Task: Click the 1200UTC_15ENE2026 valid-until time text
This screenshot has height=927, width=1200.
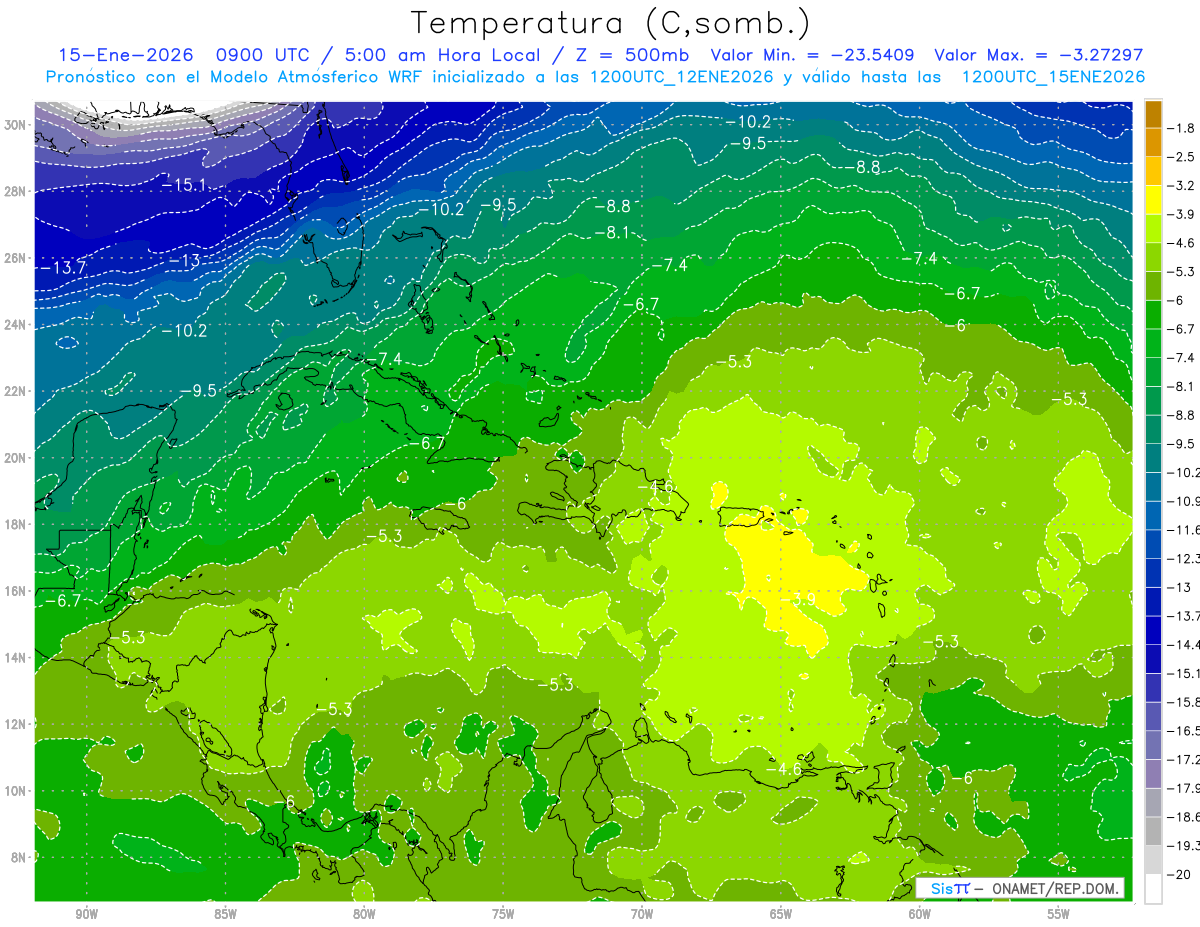Action: pyautogui.click(x=1053, y=77)
